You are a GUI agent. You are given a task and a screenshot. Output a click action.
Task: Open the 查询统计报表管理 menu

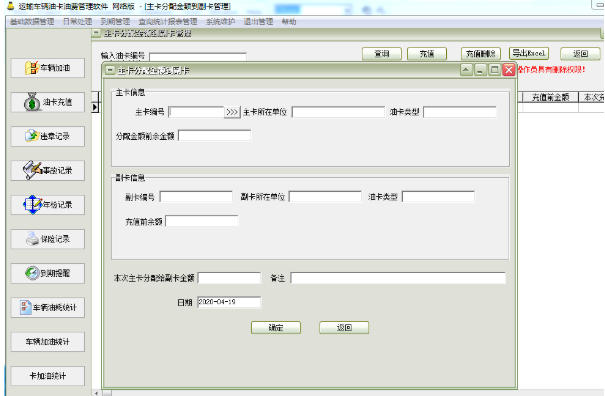click(x=168, y=22)
